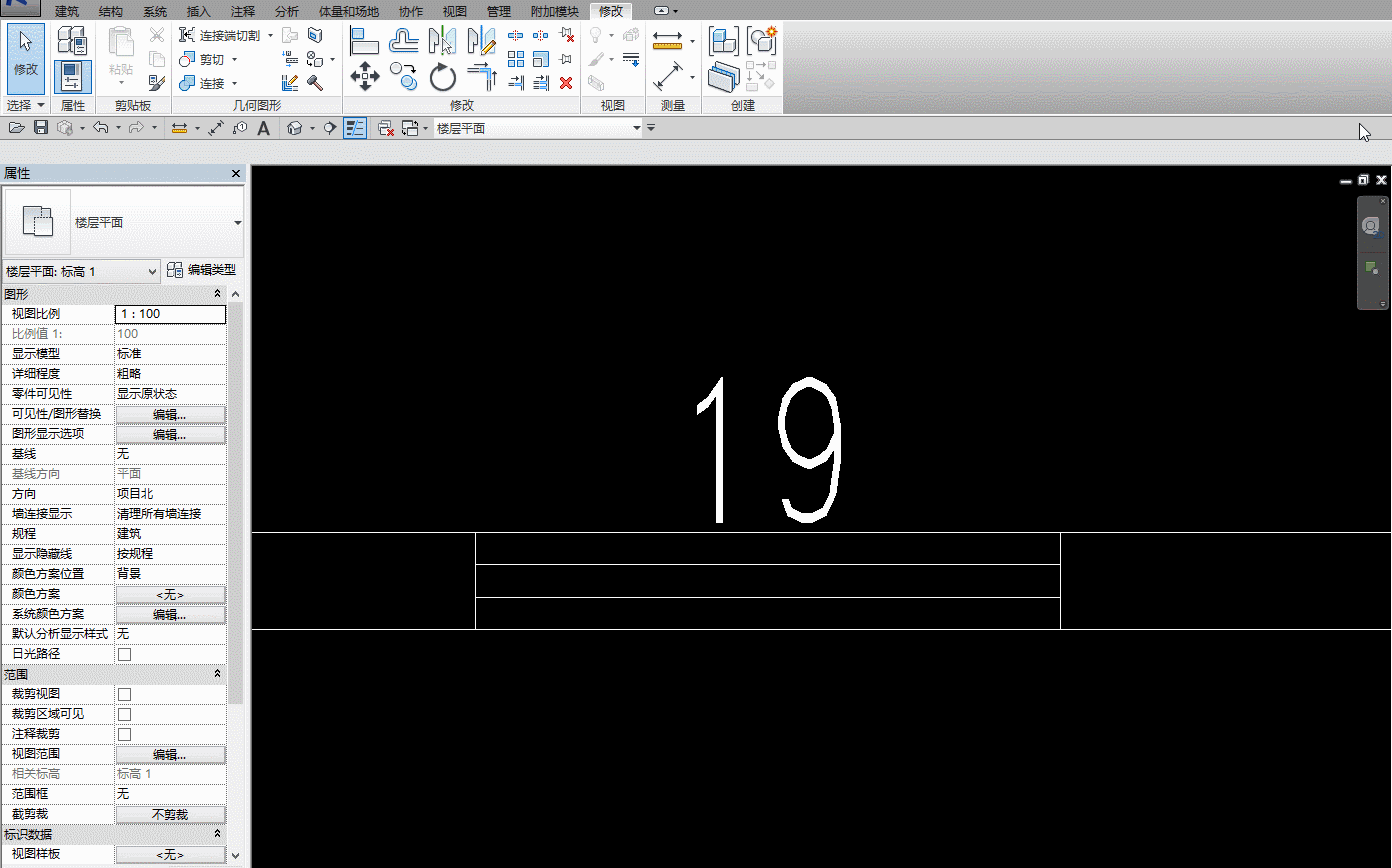Click the 不剪裁 button for 截剪裁
Screen dimensions: 1392x868
pyautogui.click(x=171, y=814)
